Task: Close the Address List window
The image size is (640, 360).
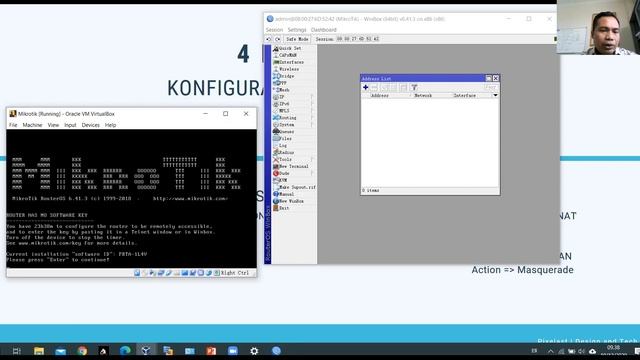Action: 496,78
